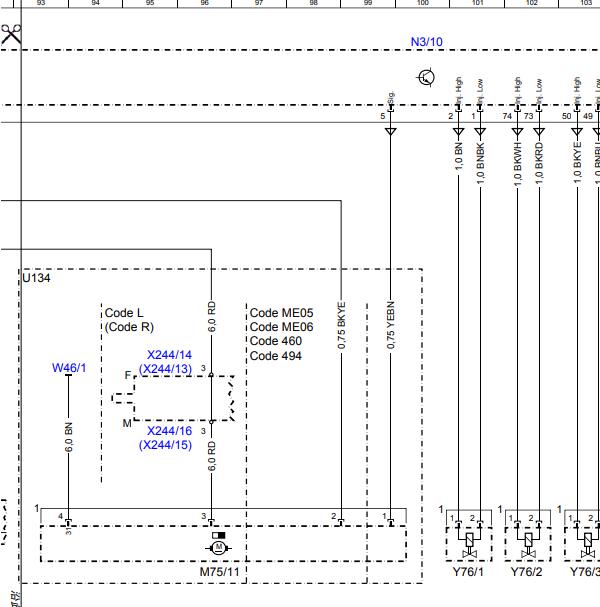
Task: Click column number 94 in the top ruler
Action: (x=96, y=3)
